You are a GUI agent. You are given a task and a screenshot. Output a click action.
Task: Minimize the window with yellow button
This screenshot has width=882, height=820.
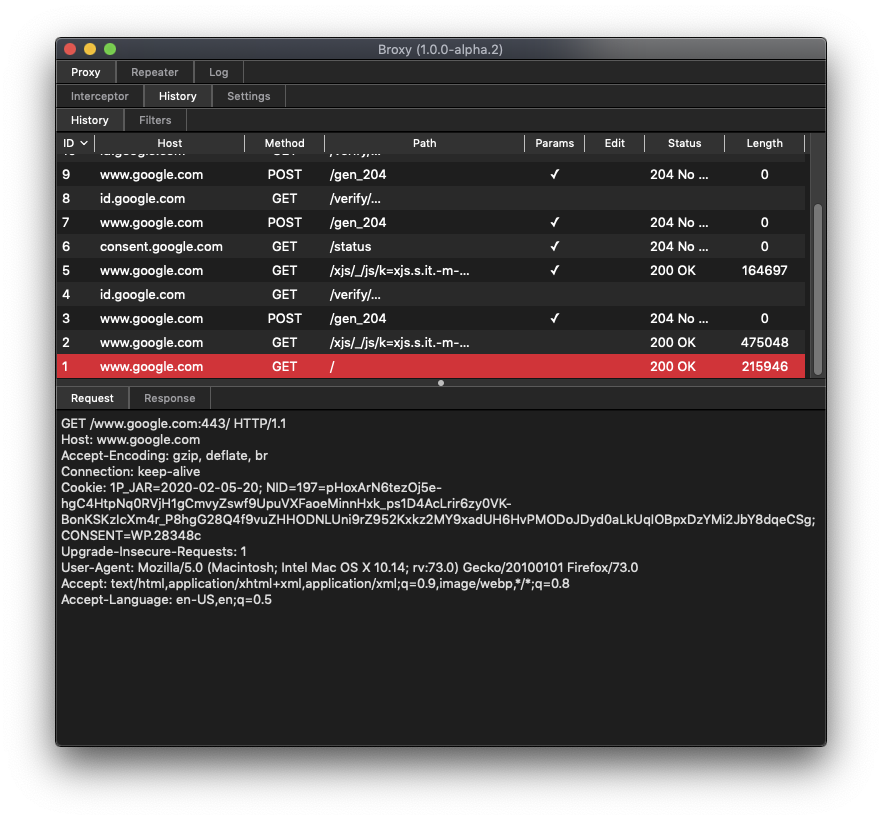coord(90,49)
